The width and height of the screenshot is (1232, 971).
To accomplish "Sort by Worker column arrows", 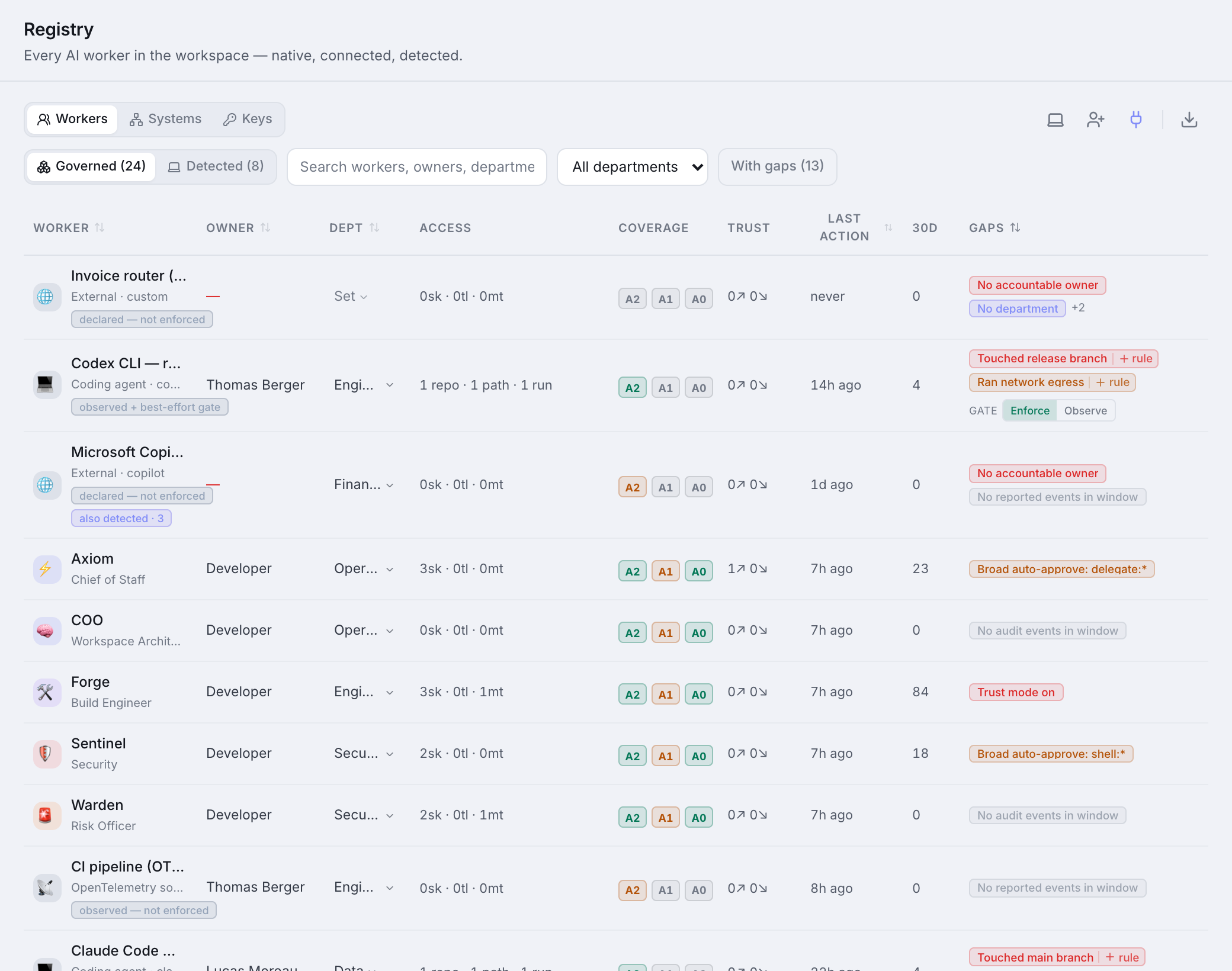I will [100, 227].
